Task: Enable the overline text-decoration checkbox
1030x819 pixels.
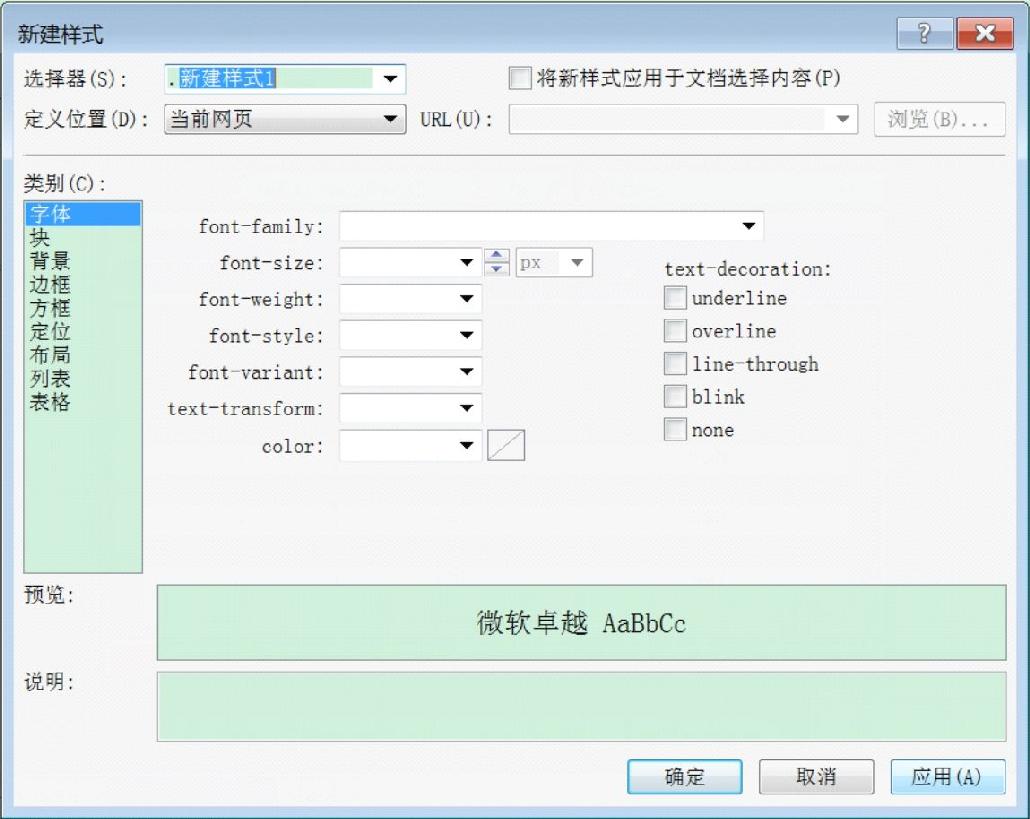Action: tap(675, 330)
